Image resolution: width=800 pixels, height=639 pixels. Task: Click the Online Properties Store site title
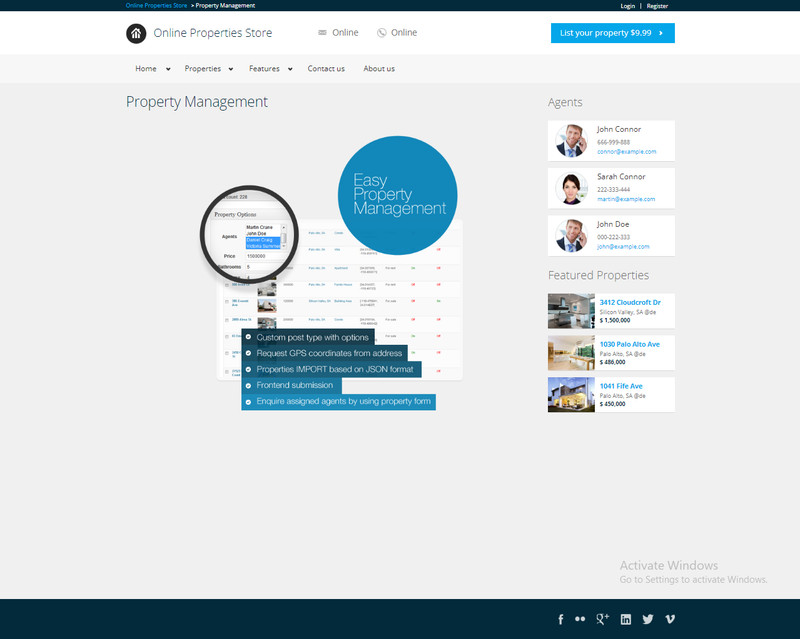pyautogui.click(x=213, y=33)
